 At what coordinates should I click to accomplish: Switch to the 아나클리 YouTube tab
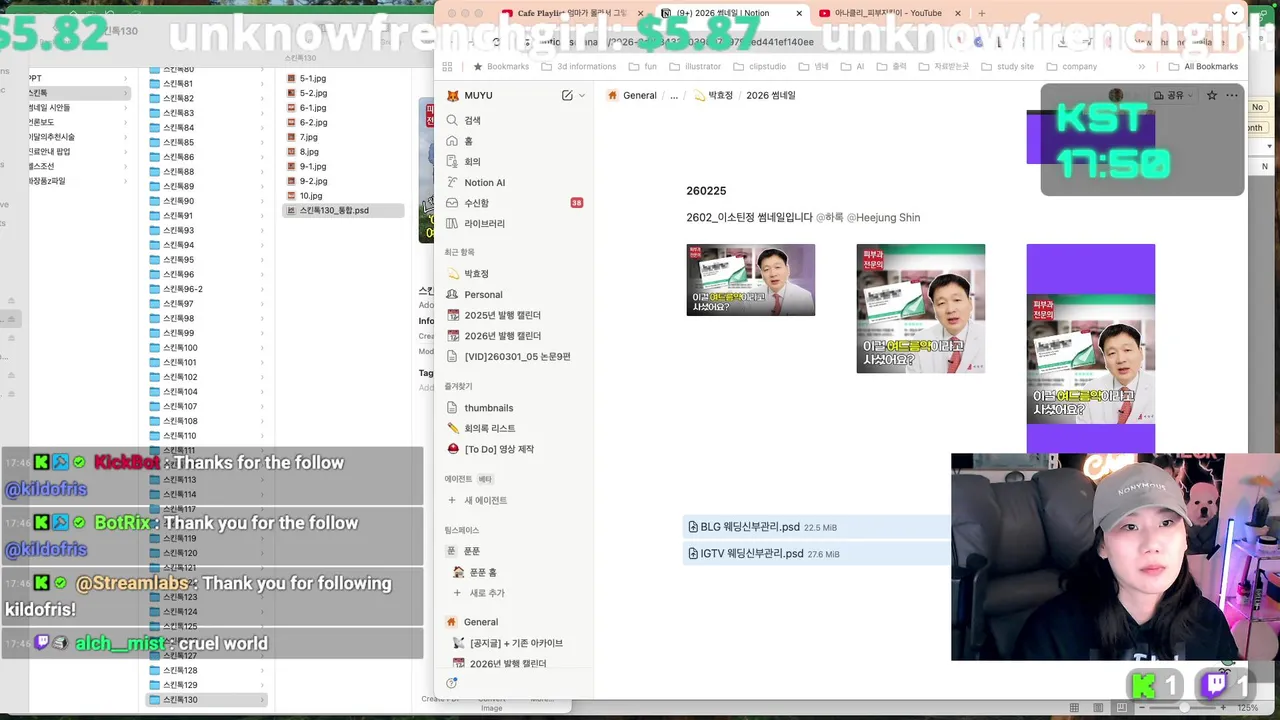pos(888,13)
